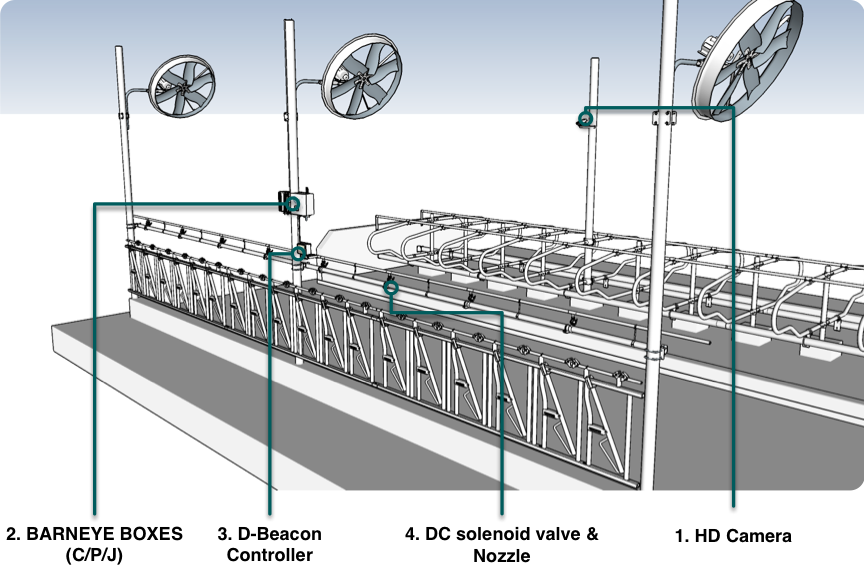Image resolution: width=864 pixels, height=587 pixels.
Task: Select the circle marker below the control box
Action: click(x=298, y=254)
